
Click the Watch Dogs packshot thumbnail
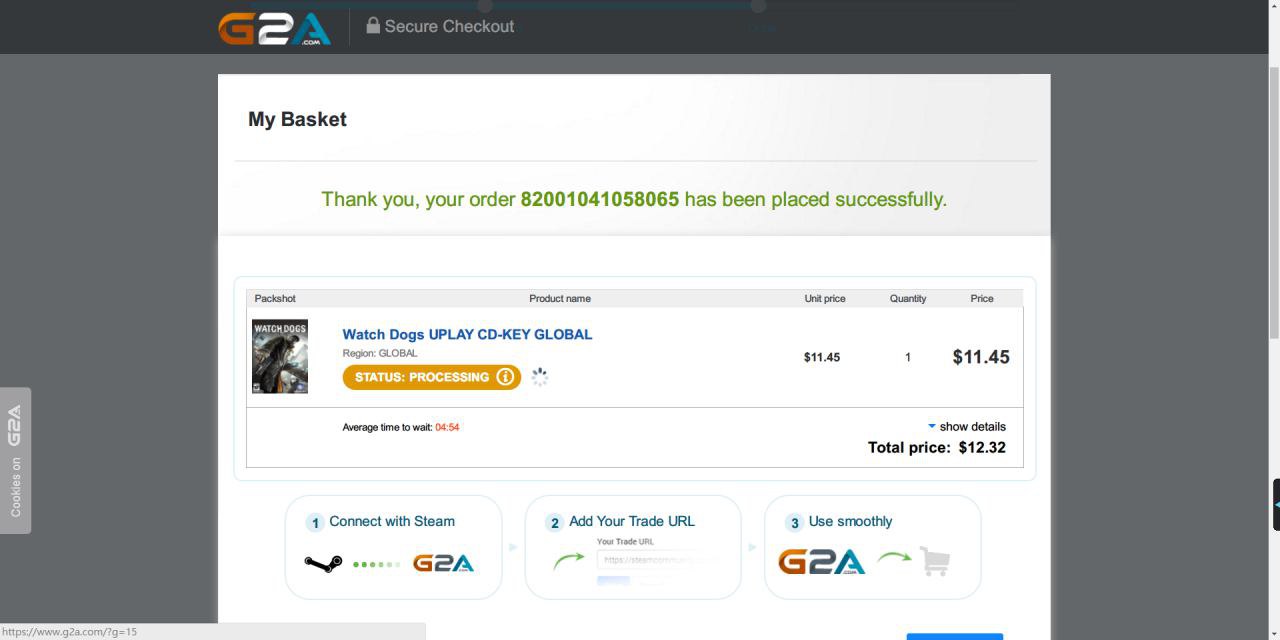[280, 357]
